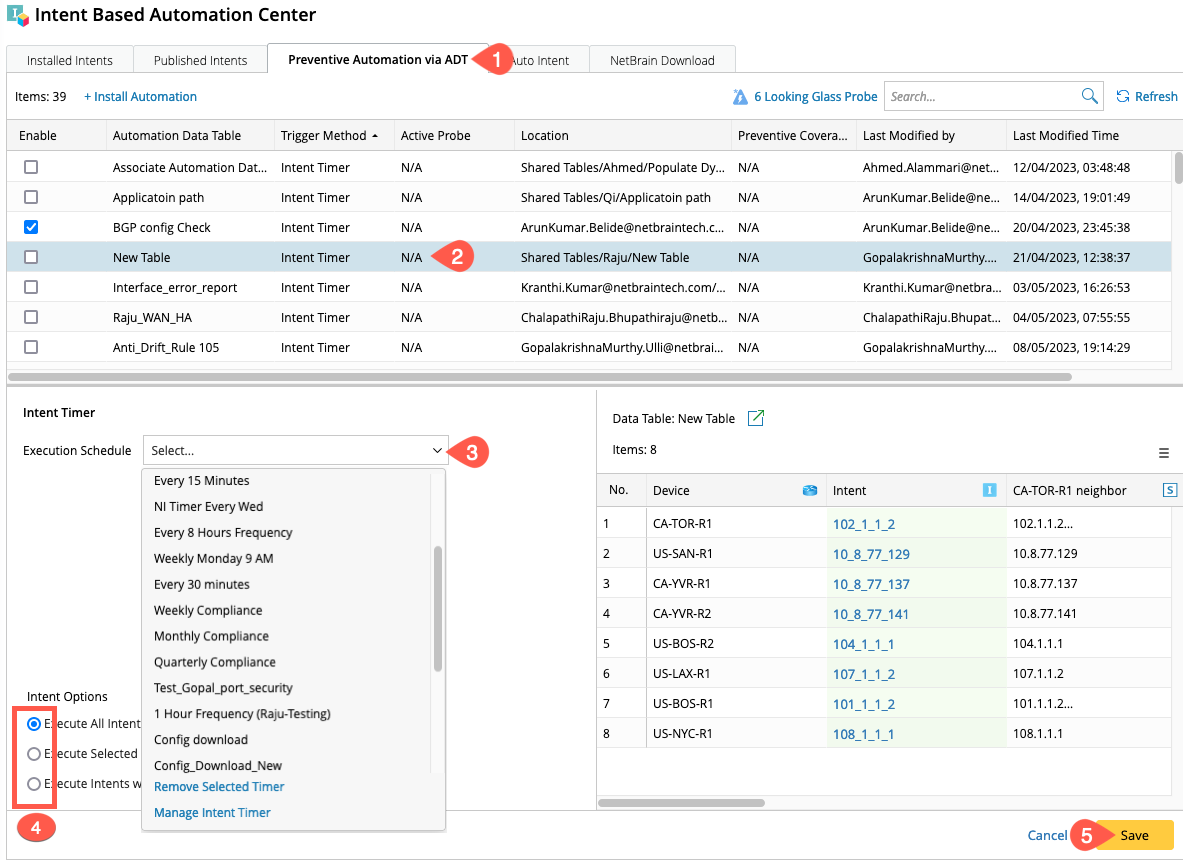Uncheck the BGP config Check checkbox
Screen dimensions: 1183x860
tap(31, 227)
